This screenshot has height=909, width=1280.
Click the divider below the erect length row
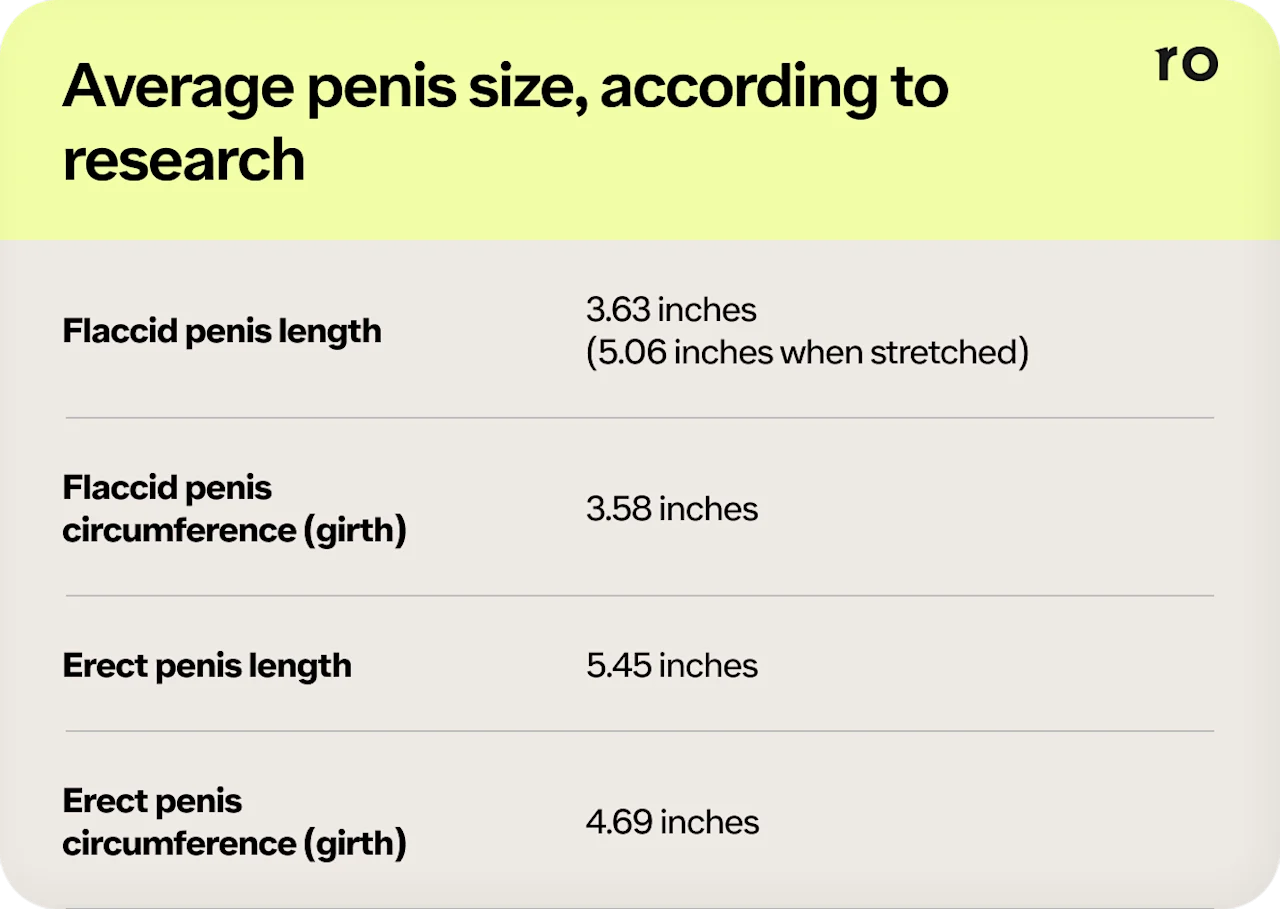pos(640,731)
